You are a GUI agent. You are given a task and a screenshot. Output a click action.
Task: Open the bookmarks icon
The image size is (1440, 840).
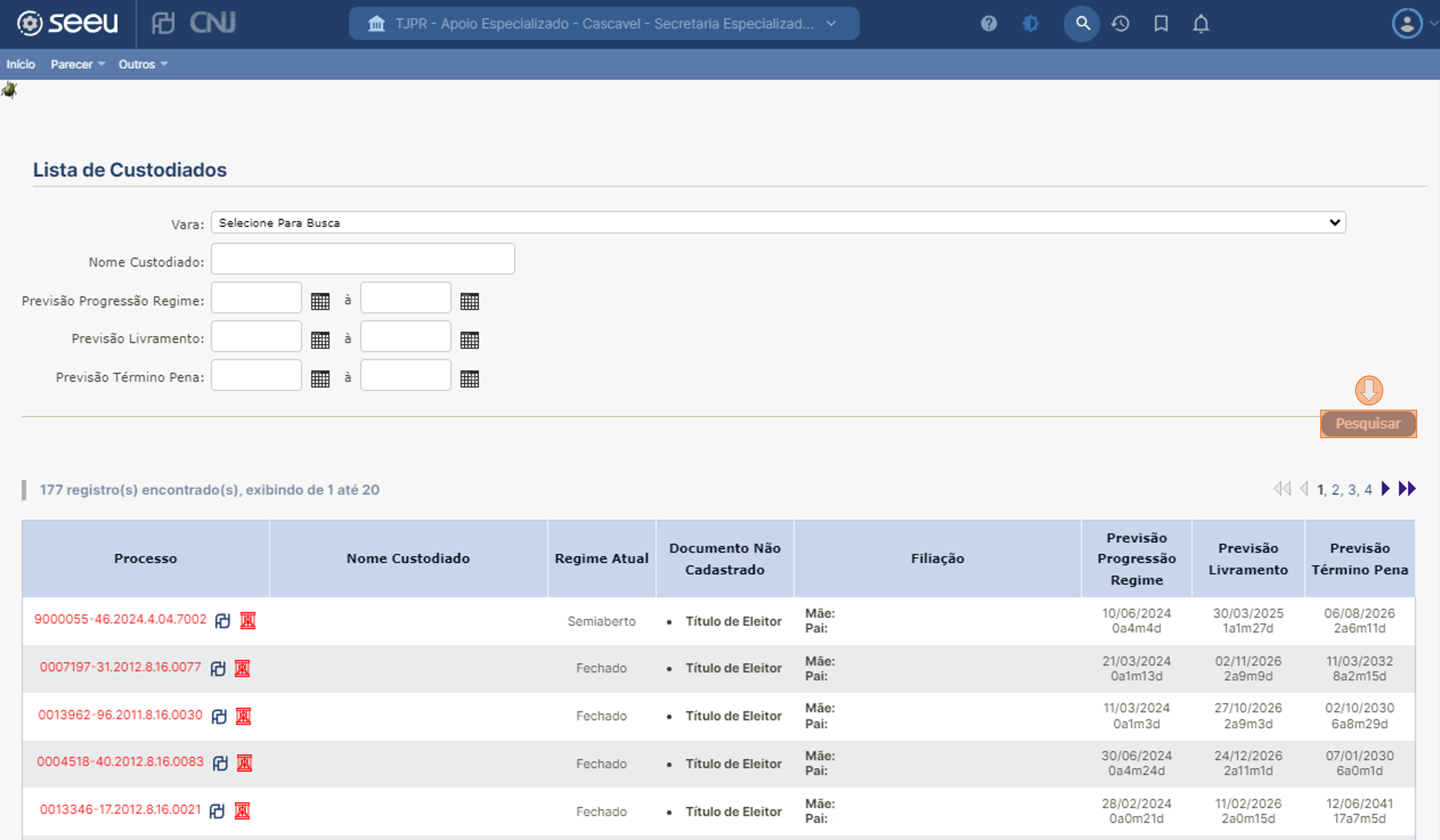[1161, 23]
